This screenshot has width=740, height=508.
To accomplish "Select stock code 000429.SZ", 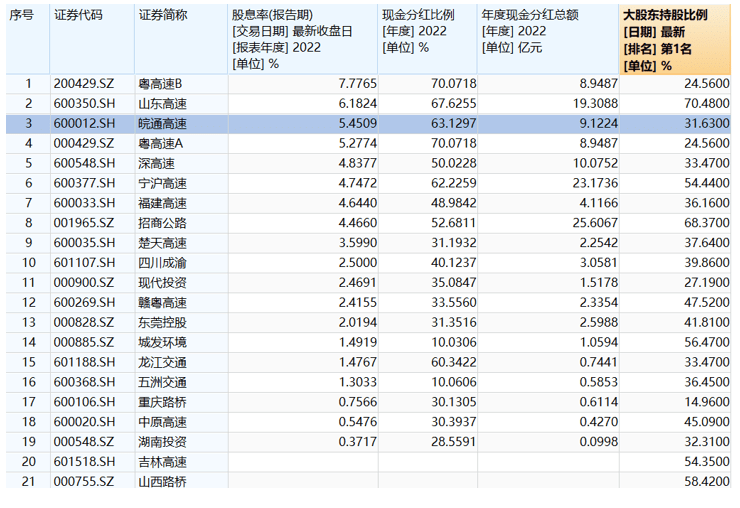I will pos(84,144).
